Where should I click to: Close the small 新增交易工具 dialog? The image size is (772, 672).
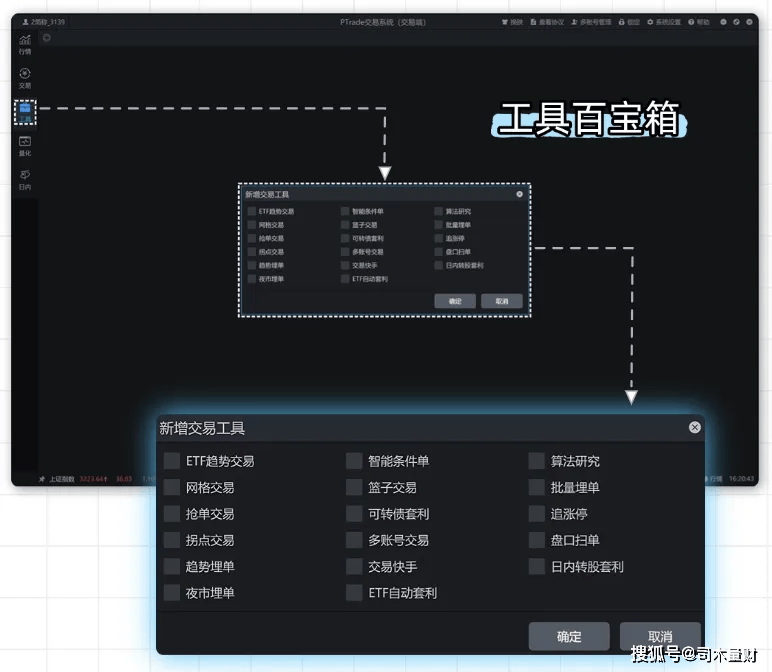point(519,194)
